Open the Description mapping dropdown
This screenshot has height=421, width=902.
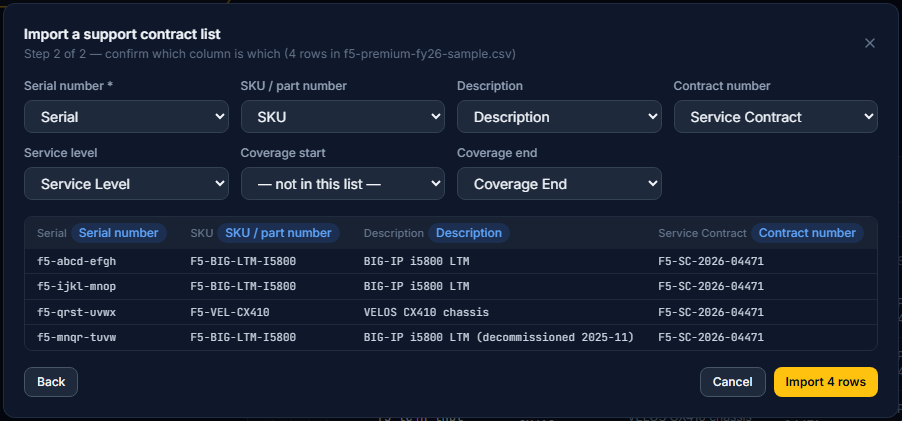[559, 117]
